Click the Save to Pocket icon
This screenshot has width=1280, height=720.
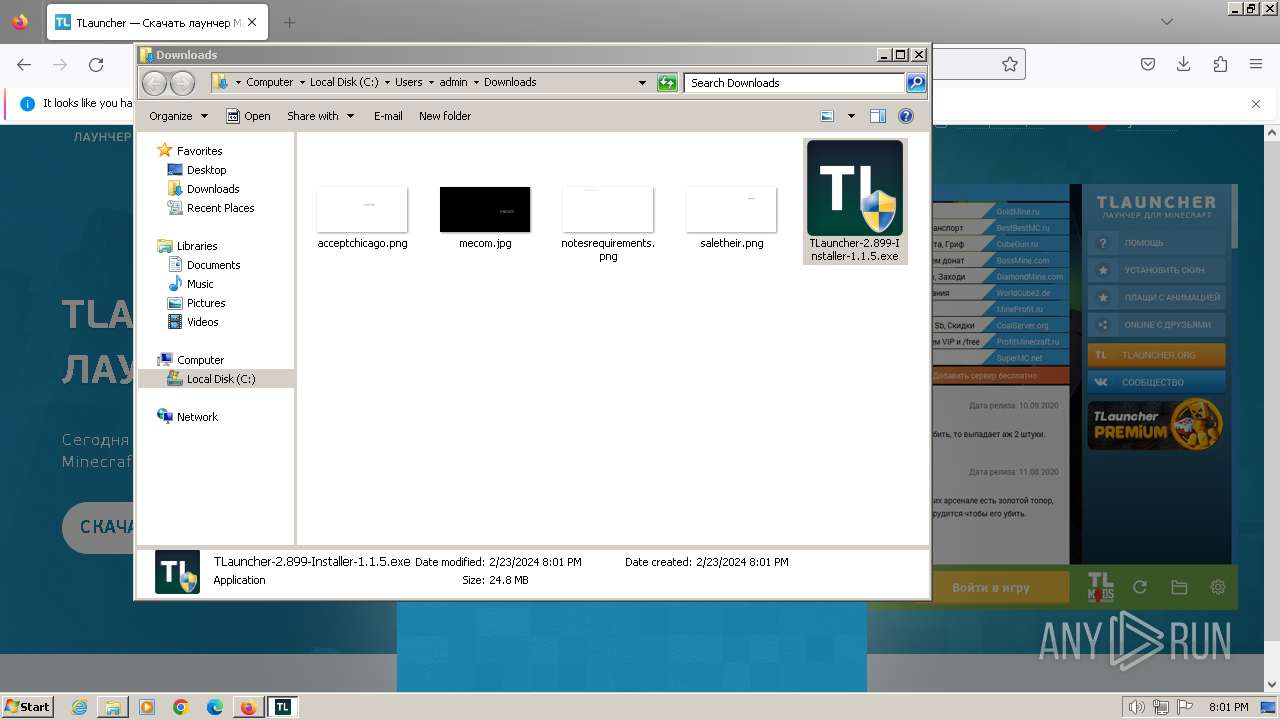(1148, 64)
